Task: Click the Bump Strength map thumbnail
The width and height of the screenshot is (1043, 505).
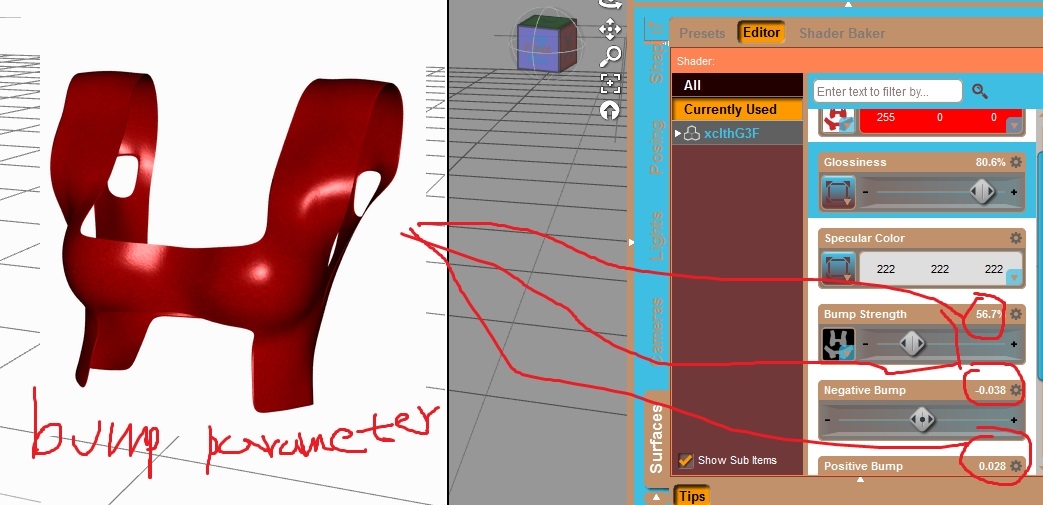Action: [838, 344]
